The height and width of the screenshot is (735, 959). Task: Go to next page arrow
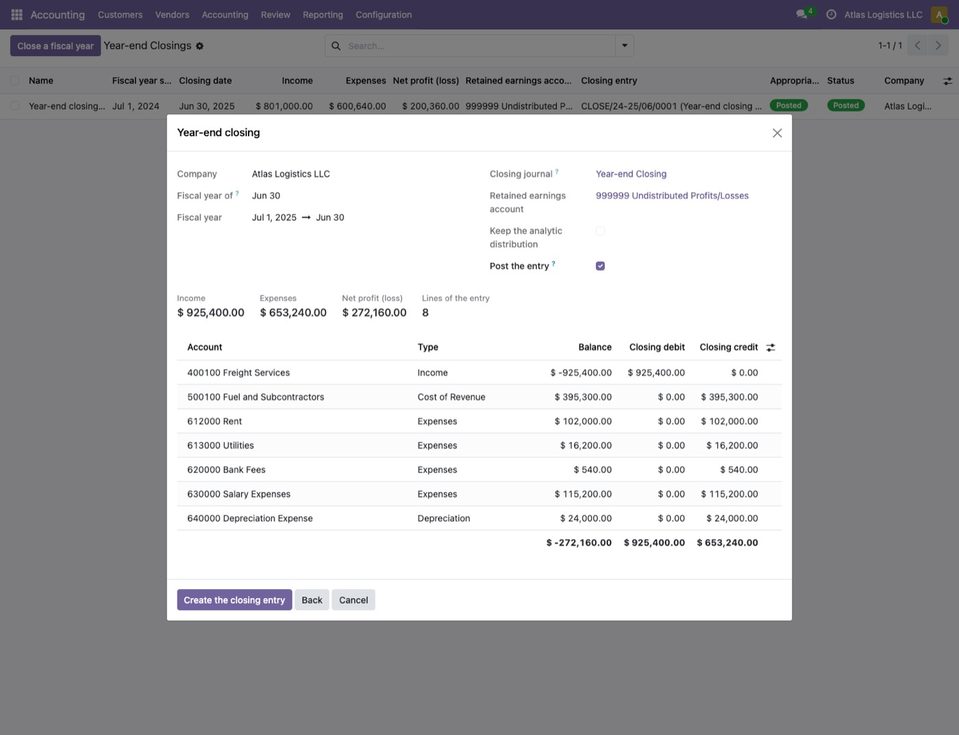[938, 45]
